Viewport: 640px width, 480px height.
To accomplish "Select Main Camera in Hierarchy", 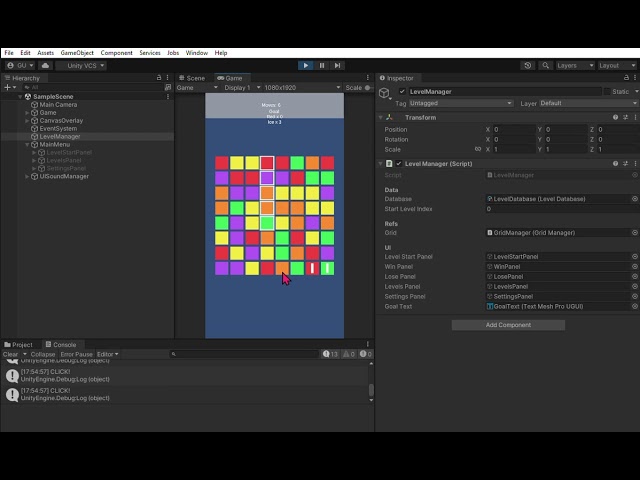I will pyautogui.click(x=58, y=104).
